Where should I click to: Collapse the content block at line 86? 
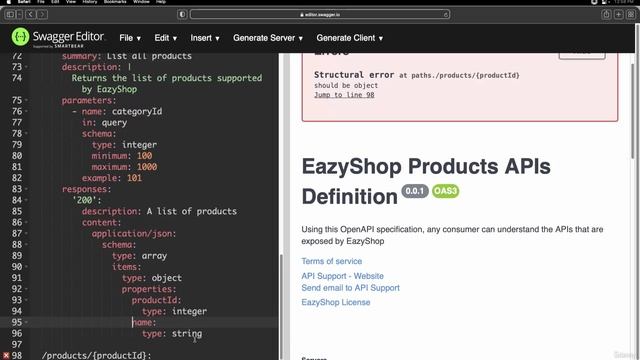[x=26, y=222]
